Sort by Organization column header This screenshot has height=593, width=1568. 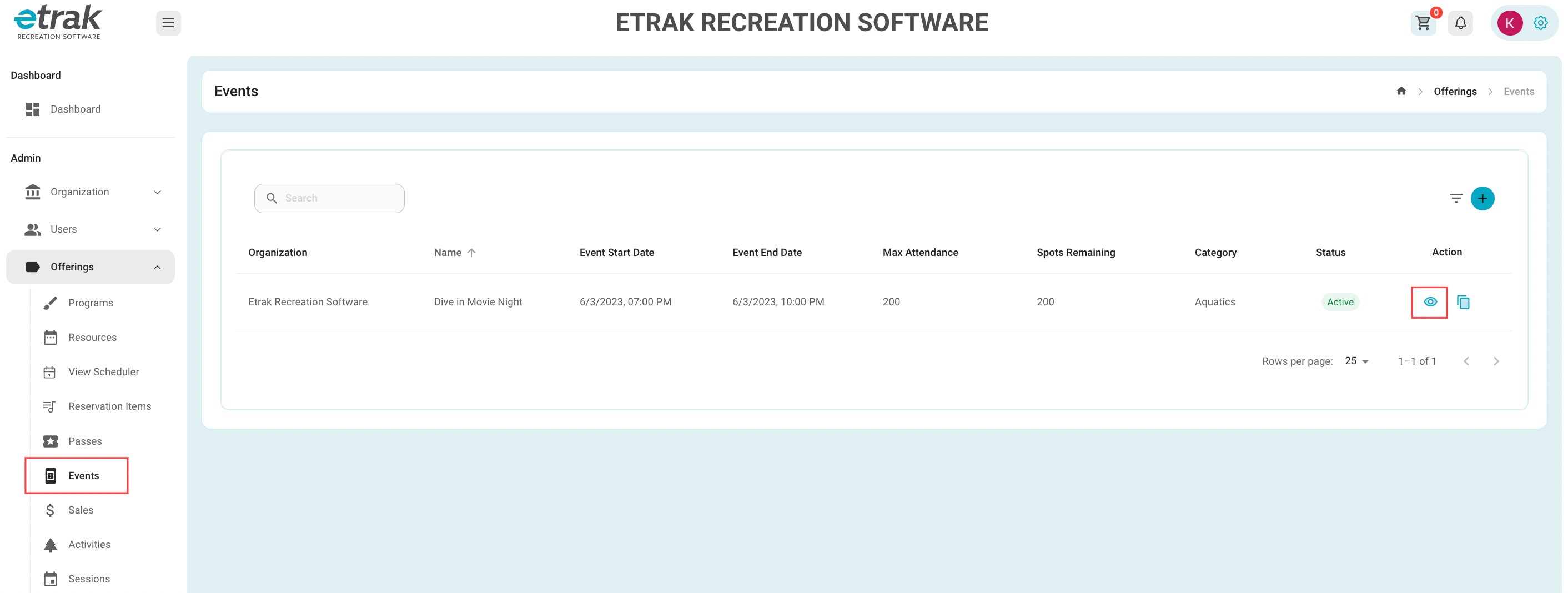pos(278,253)
